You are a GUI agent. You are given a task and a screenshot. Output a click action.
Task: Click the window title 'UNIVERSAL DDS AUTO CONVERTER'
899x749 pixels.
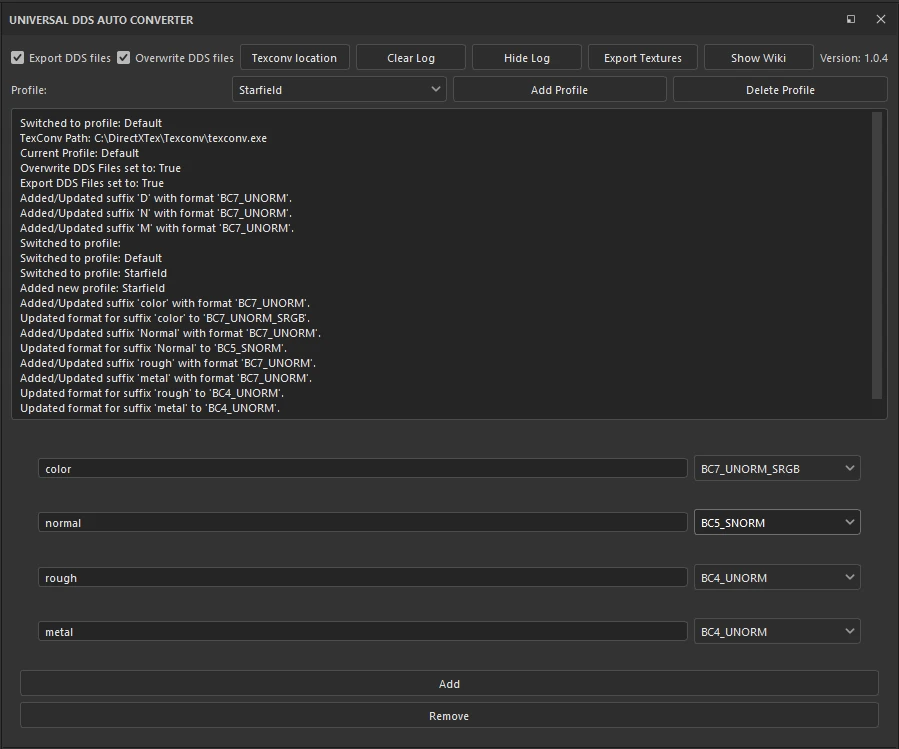coord(101,19)
